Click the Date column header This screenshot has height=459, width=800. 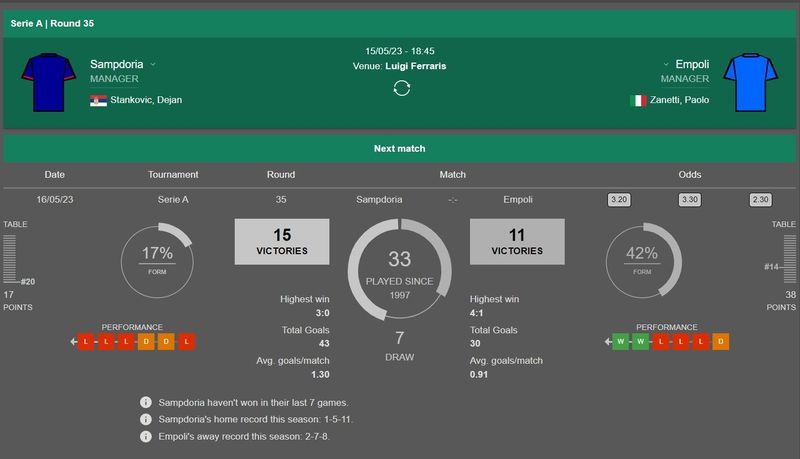[55, 174]
